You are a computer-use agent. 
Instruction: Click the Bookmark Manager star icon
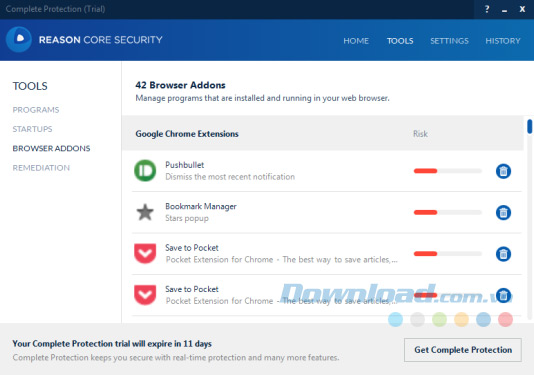click(145, 212)
